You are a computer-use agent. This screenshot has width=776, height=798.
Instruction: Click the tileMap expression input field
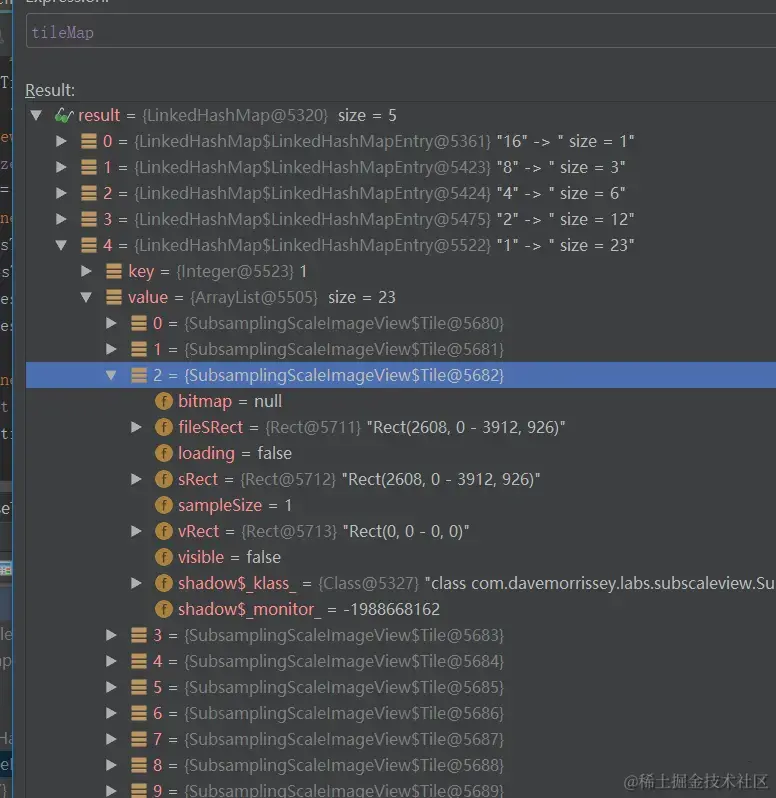pyautogui.click(x=401, y=32)
